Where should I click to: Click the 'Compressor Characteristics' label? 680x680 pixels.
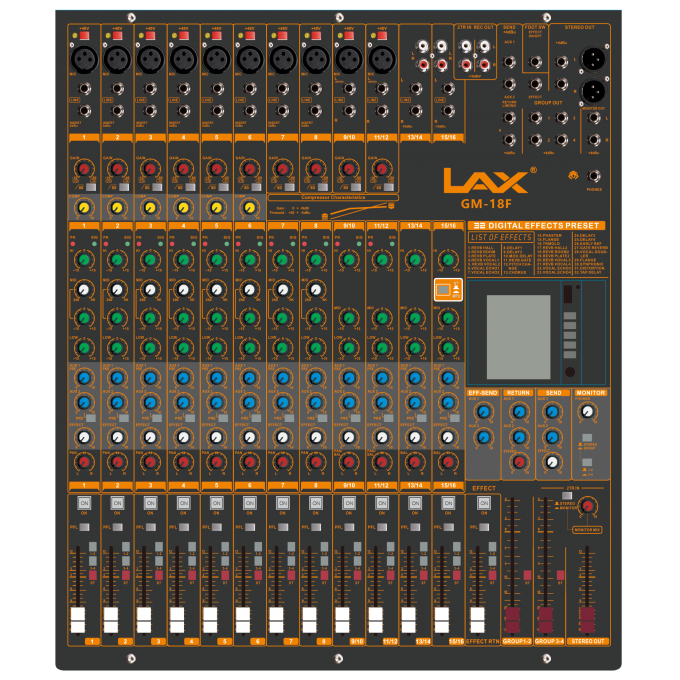(x=333, y=197)
